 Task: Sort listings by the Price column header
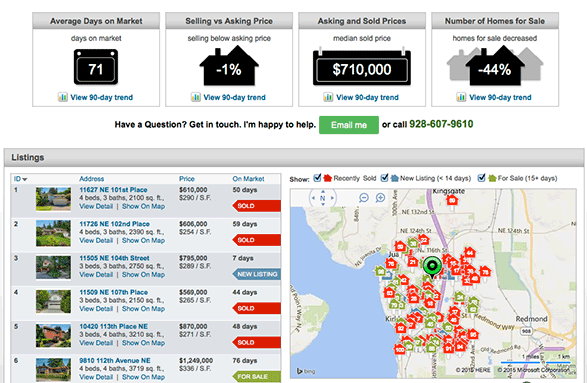[186, 179]
